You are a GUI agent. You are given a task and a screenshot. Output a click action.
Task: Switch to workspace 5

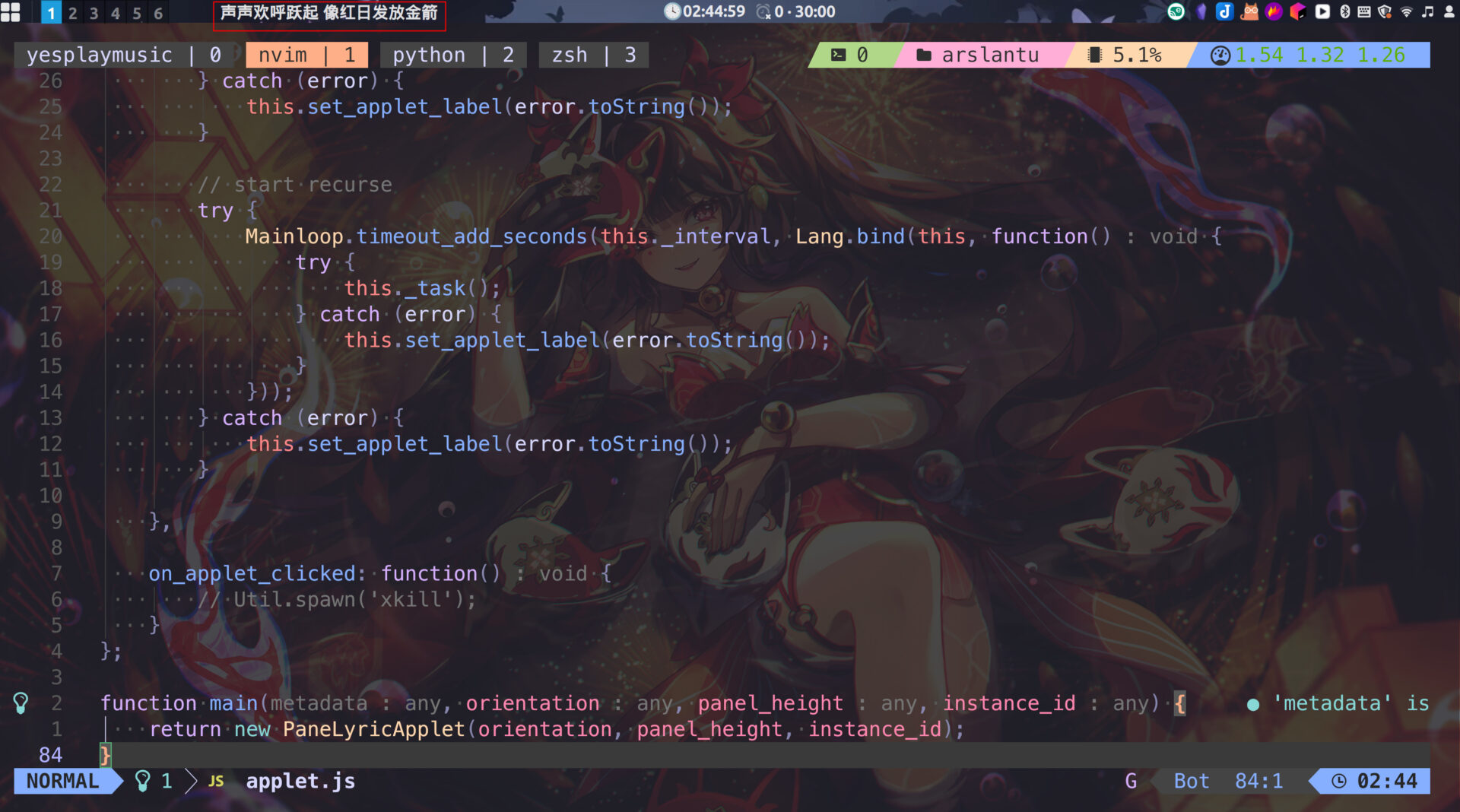(137, 12)
